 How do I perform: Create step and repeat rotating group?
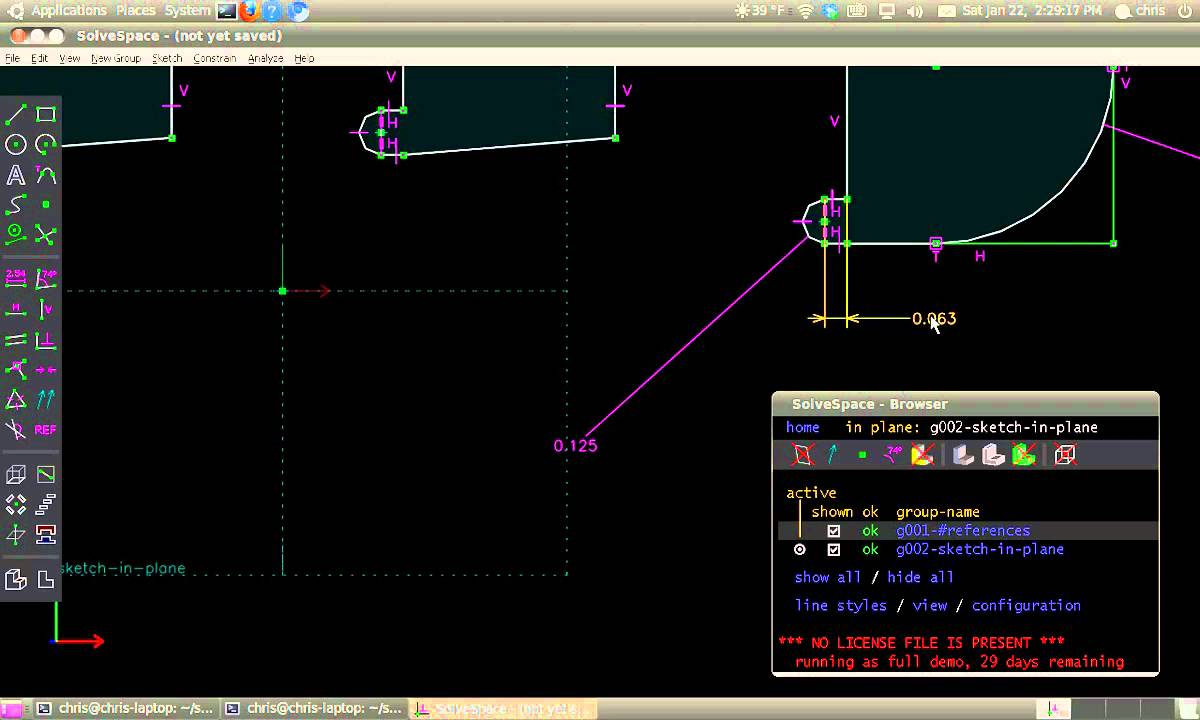(x=16, y=505)
